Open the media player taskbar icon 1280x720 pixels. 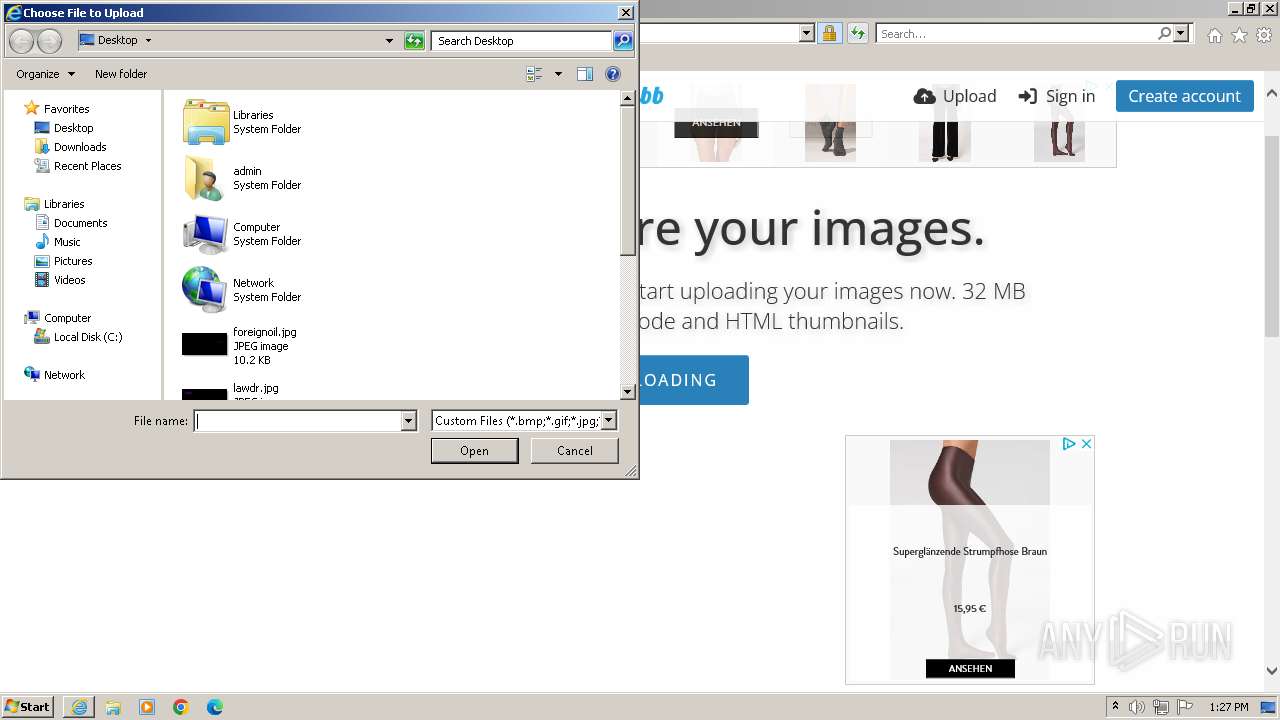pyautogui.click(x=147, y=707)
